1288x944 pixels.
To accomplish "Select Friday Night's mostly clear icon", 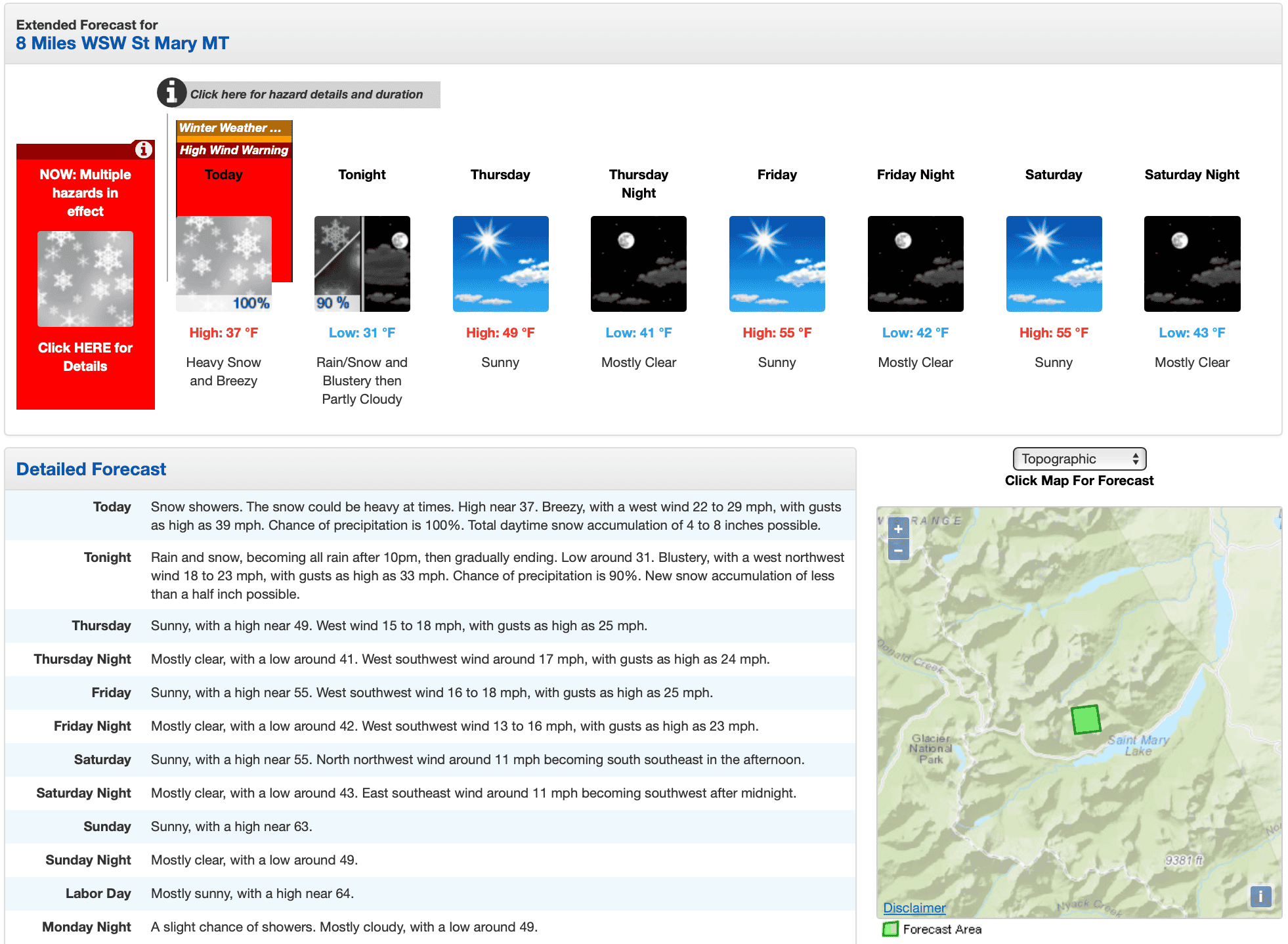I will click(916, 264).
